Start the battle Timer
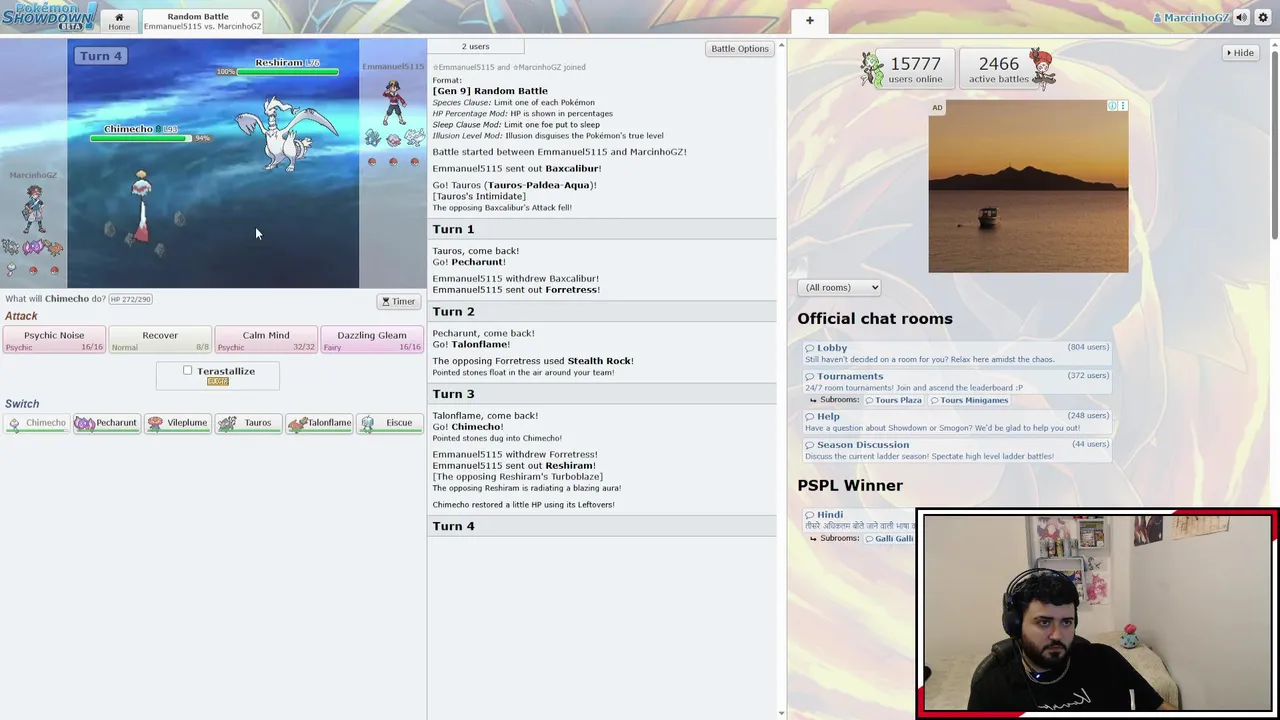The height and width of the screenshot is (720, 1280). click(x=398, y=301)
